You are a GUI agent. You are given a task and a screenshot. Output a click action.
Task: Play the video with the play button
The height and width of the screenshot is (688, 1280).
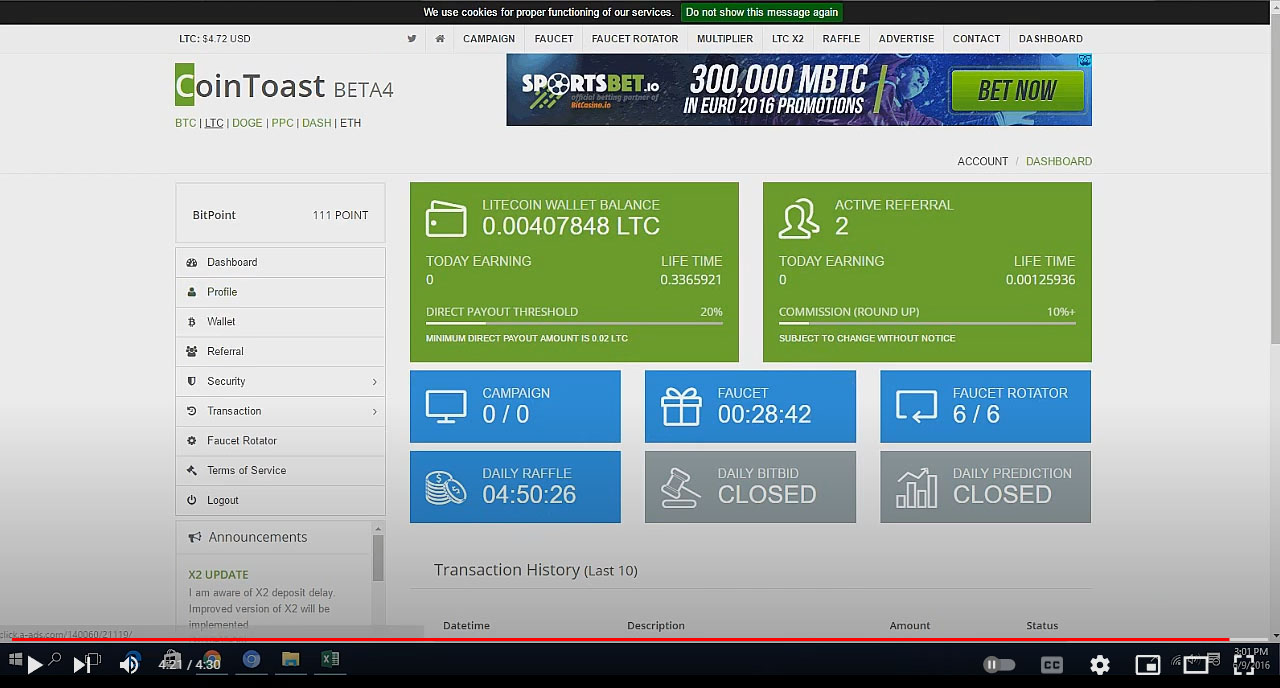[34, 664]
